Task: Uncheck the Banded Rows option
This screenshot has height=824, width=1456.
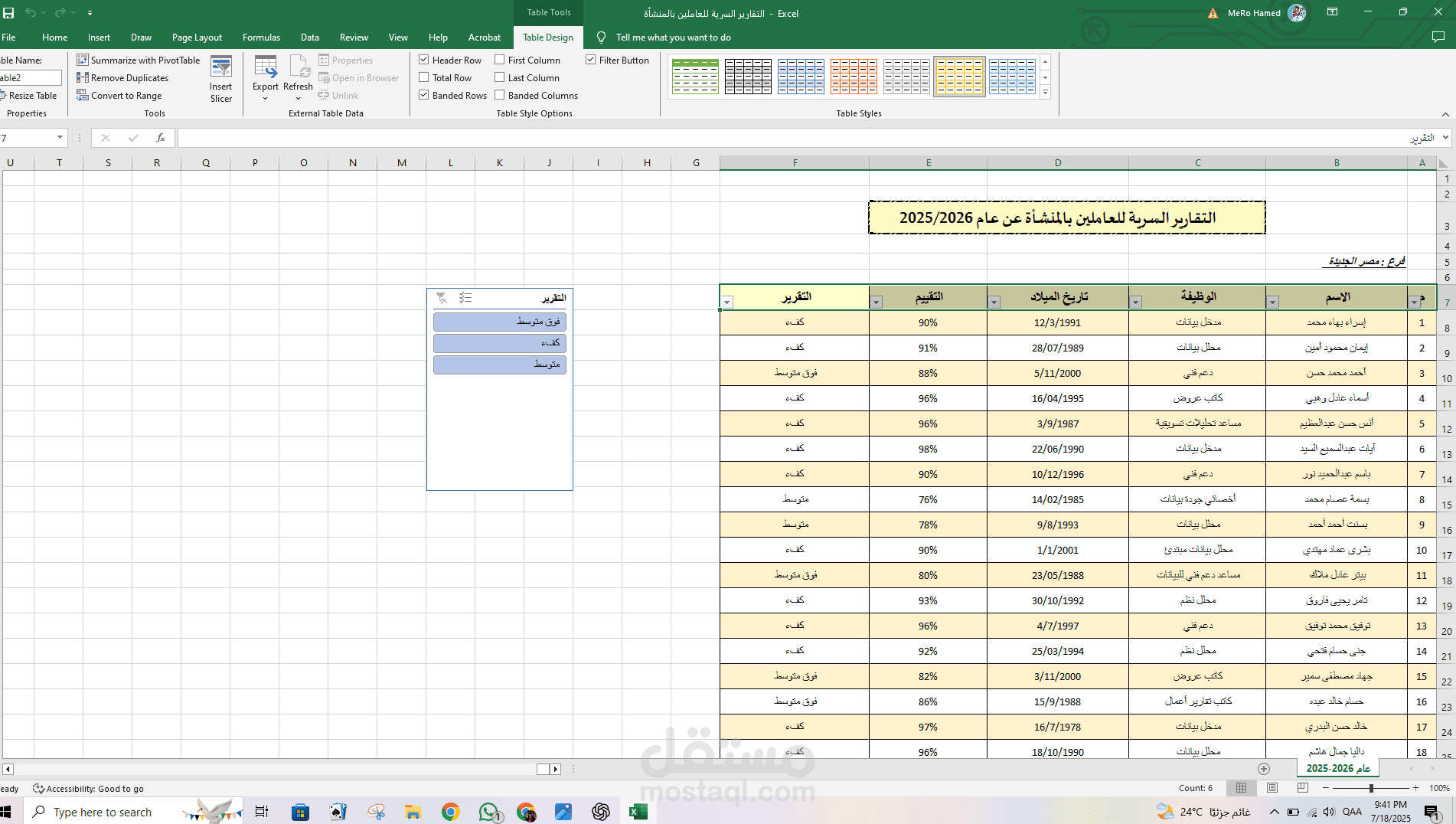Action: pos(424,95)
